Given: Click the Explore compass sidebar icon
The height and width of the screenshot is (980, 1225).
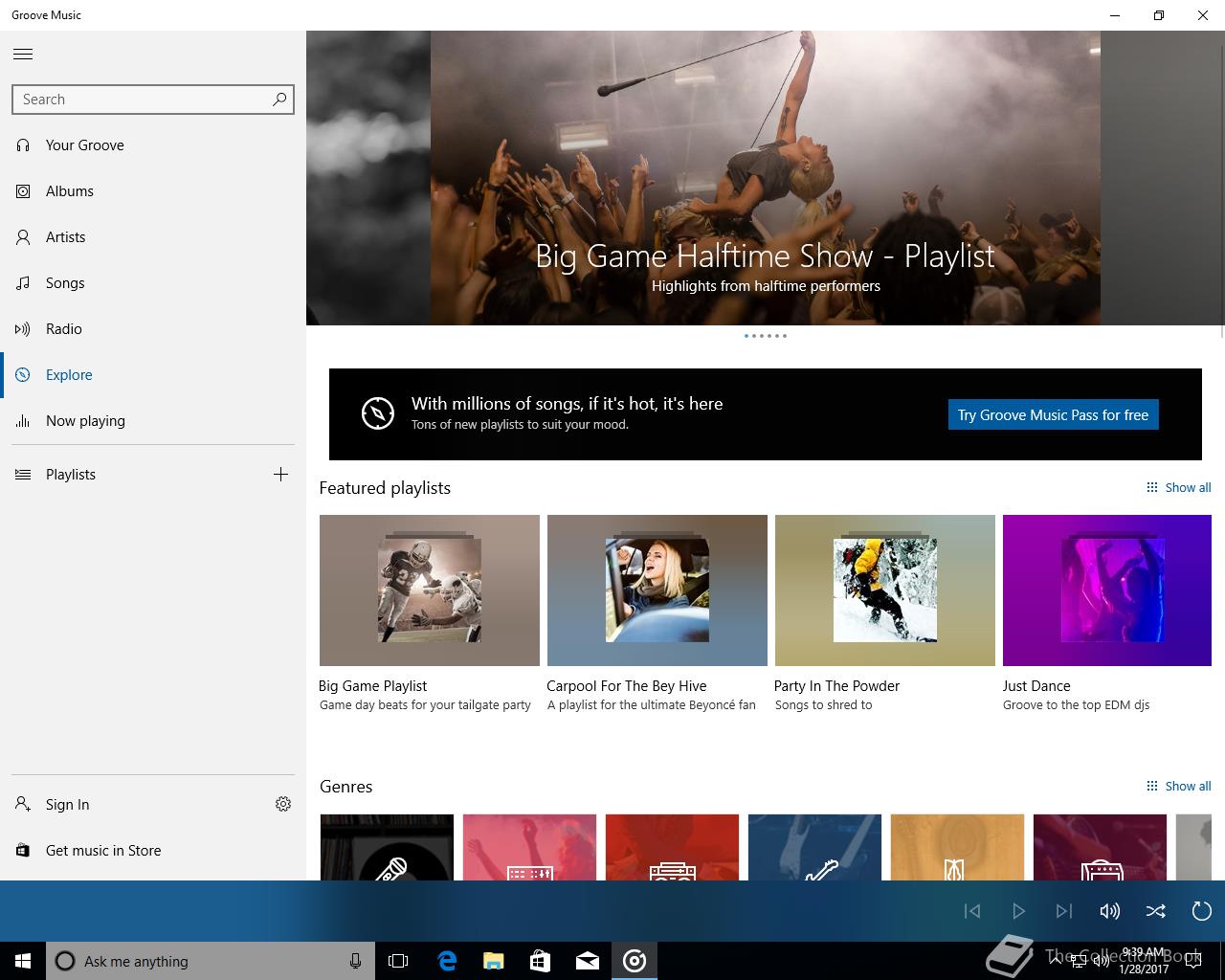Looking at the screenshot, I should [23, 375].
